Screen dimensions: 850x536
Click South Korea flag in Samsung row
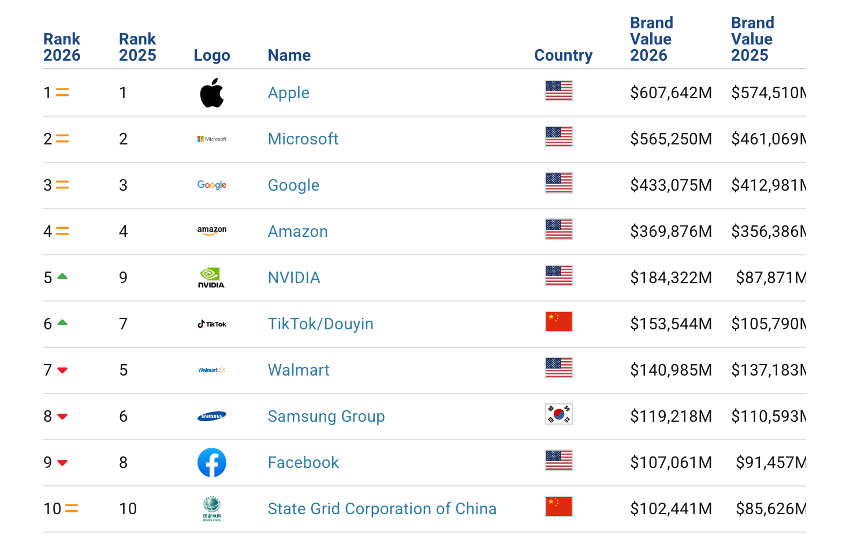(x=559, y=415)
